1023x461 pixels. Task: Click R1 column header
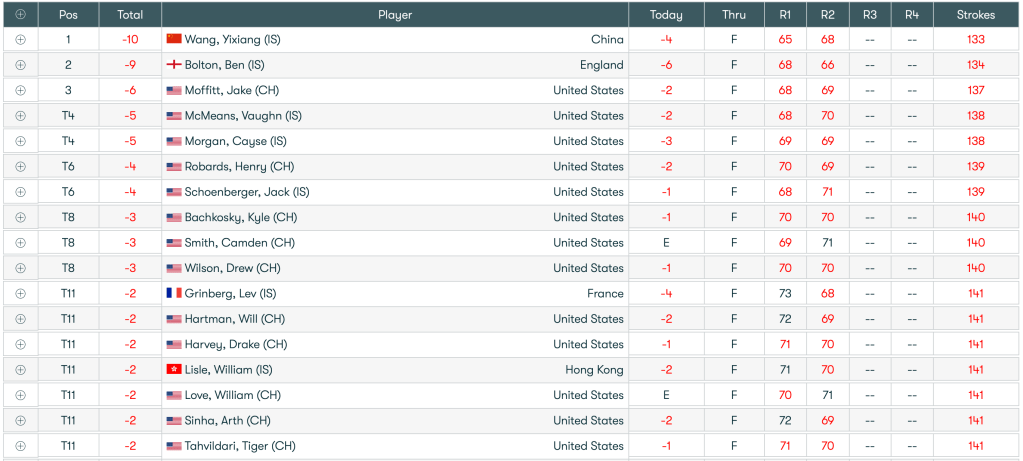[785, 15]
